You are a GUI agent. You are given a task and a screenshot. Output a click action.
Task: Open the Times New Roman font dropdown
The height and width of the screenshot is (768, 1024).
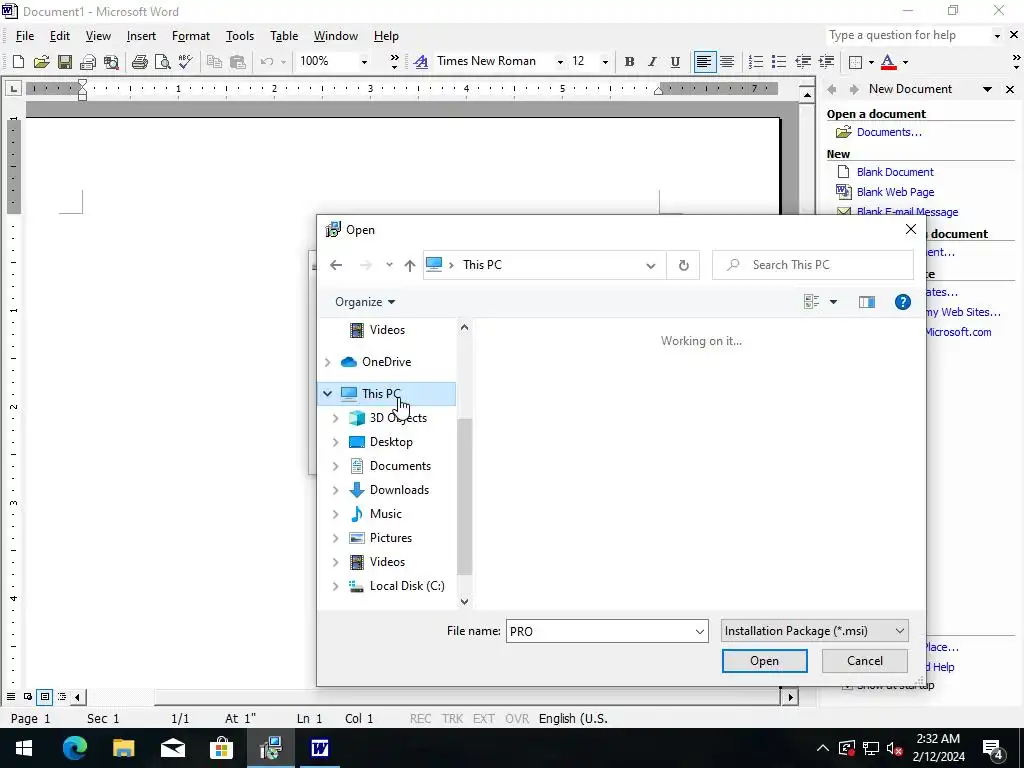click(x=560, y=62)
